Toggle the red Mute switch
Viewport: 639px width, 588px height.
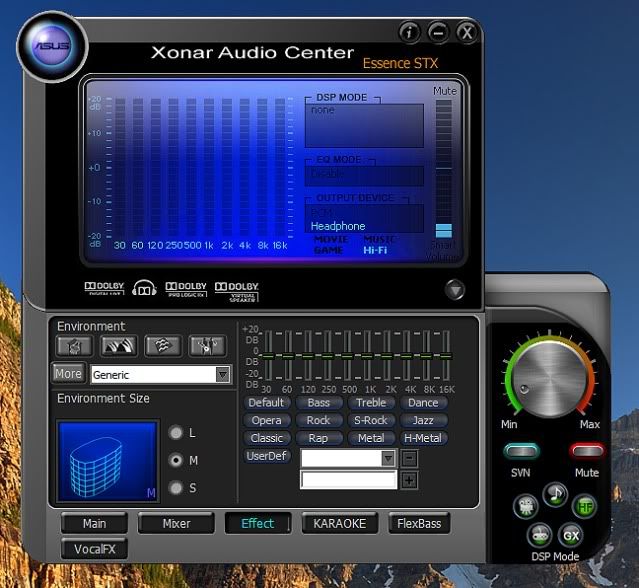pyautogui.click(x=587, y=451)
